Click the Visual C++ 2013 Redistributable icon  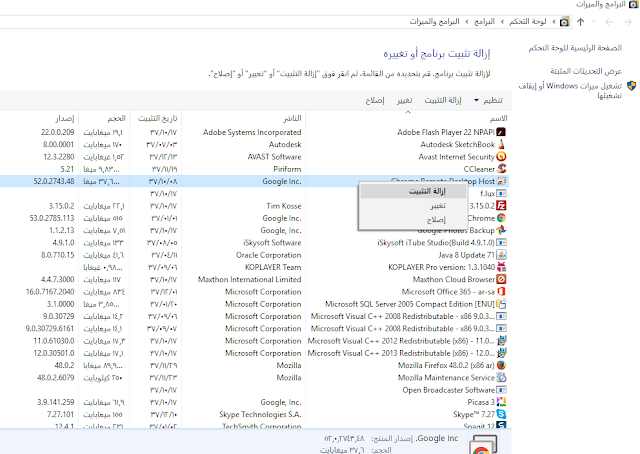(x=501, y=353)
